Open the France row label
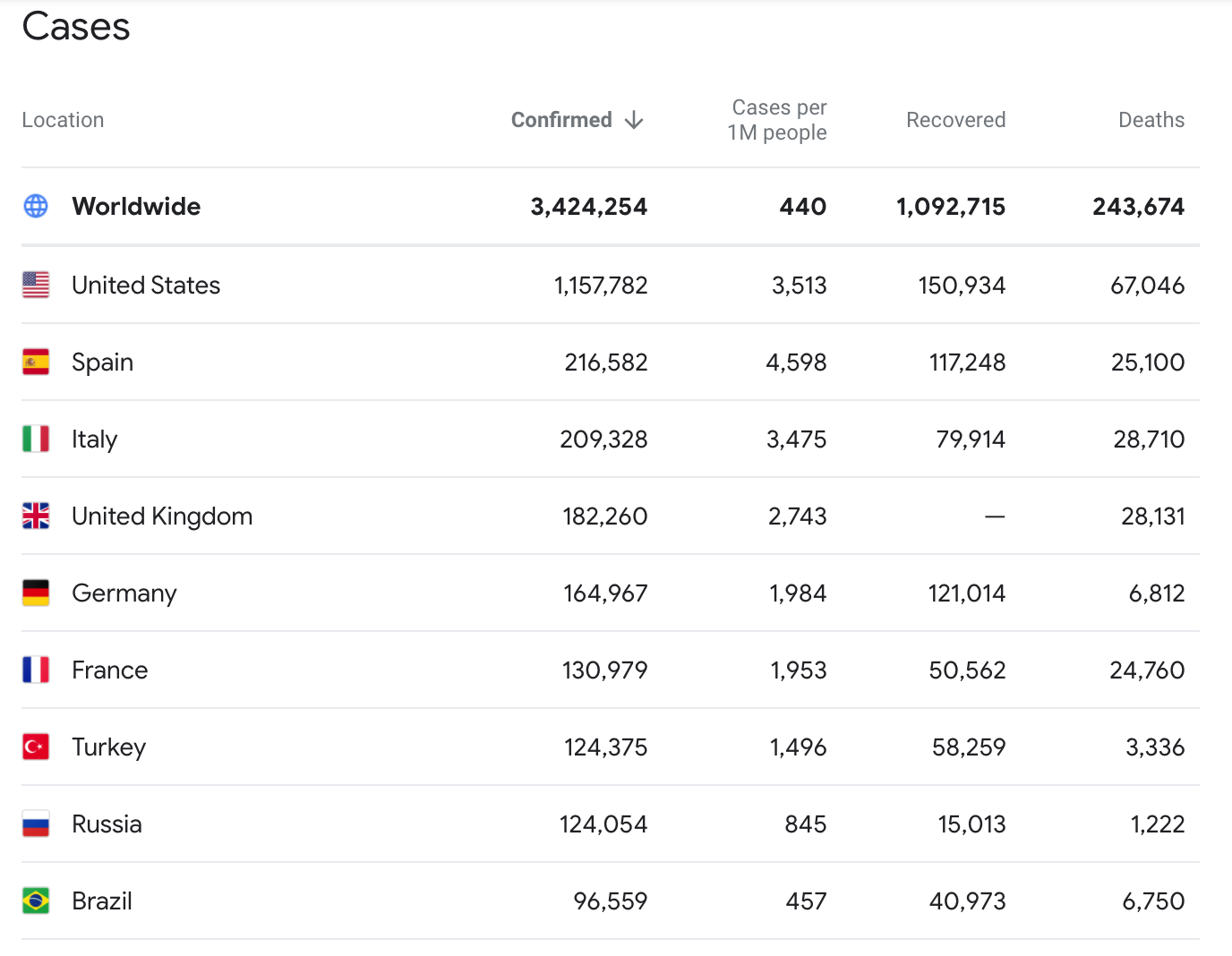 coord(110,670)
